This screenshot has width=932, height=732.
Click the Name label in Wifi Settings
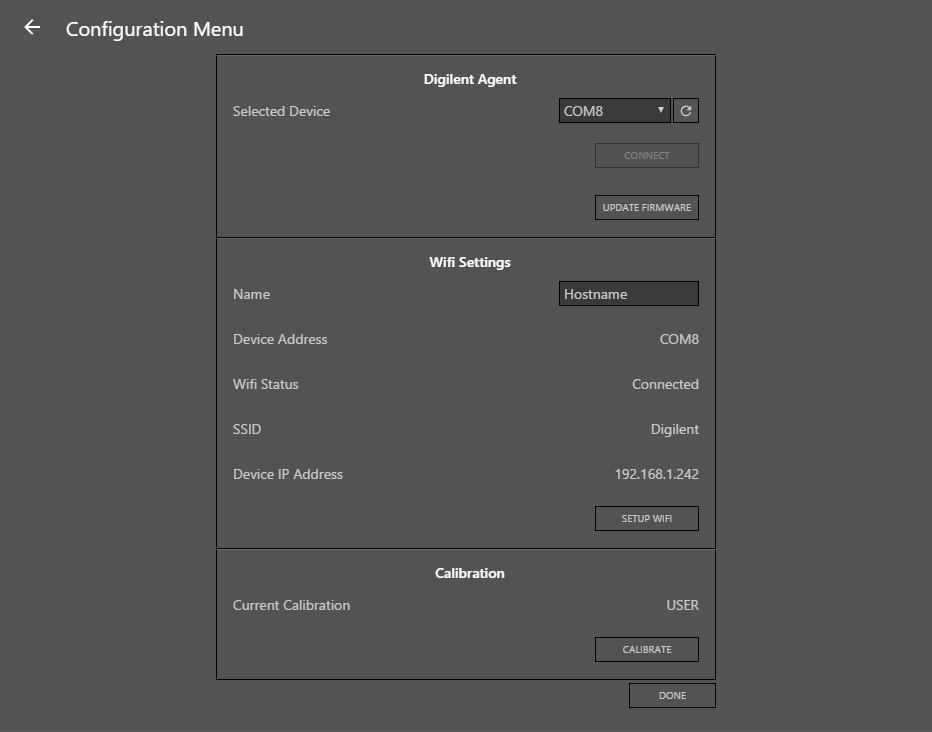coord(251,294)
